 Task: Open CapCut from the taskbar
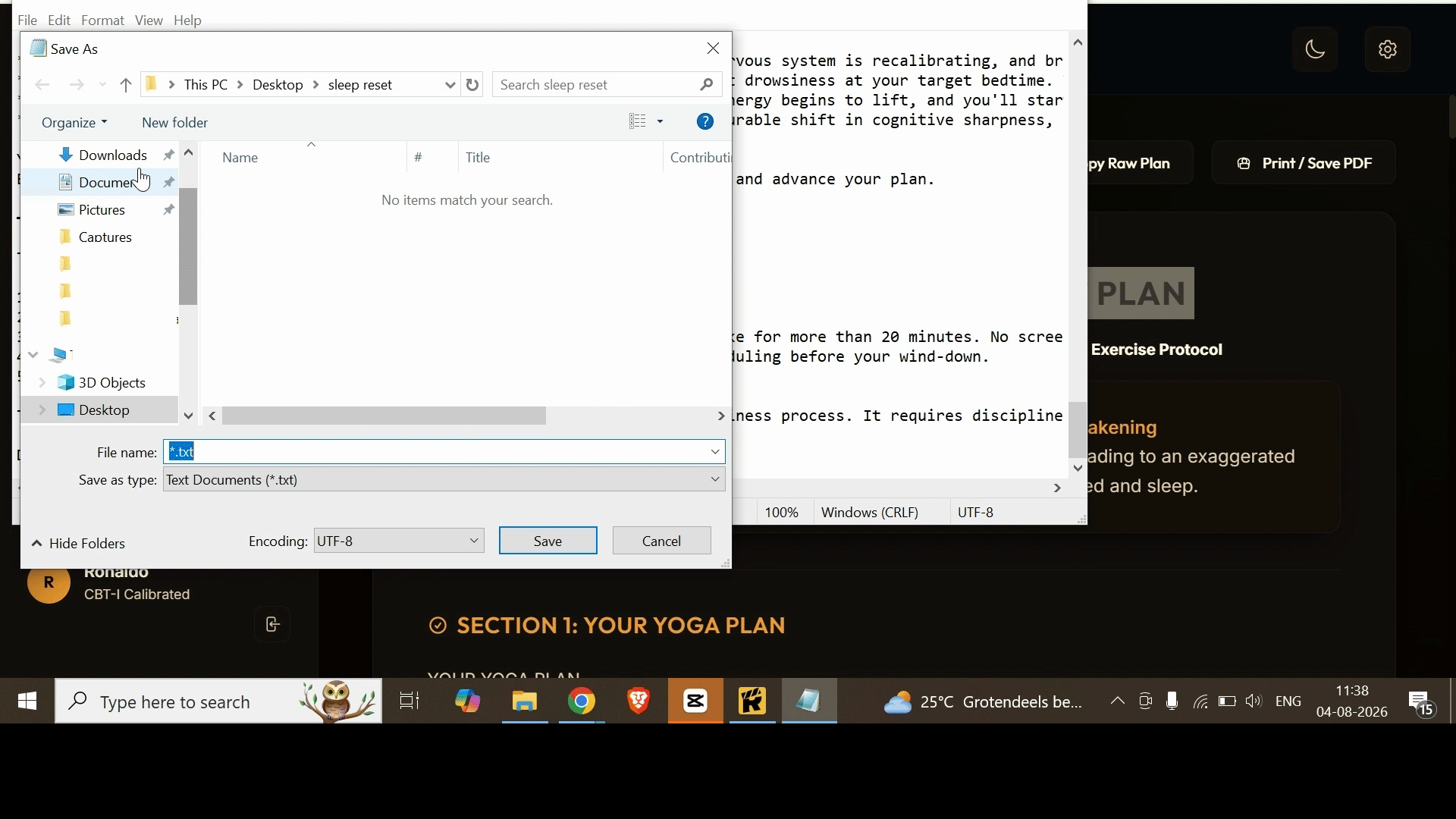[x=695, y=701]
